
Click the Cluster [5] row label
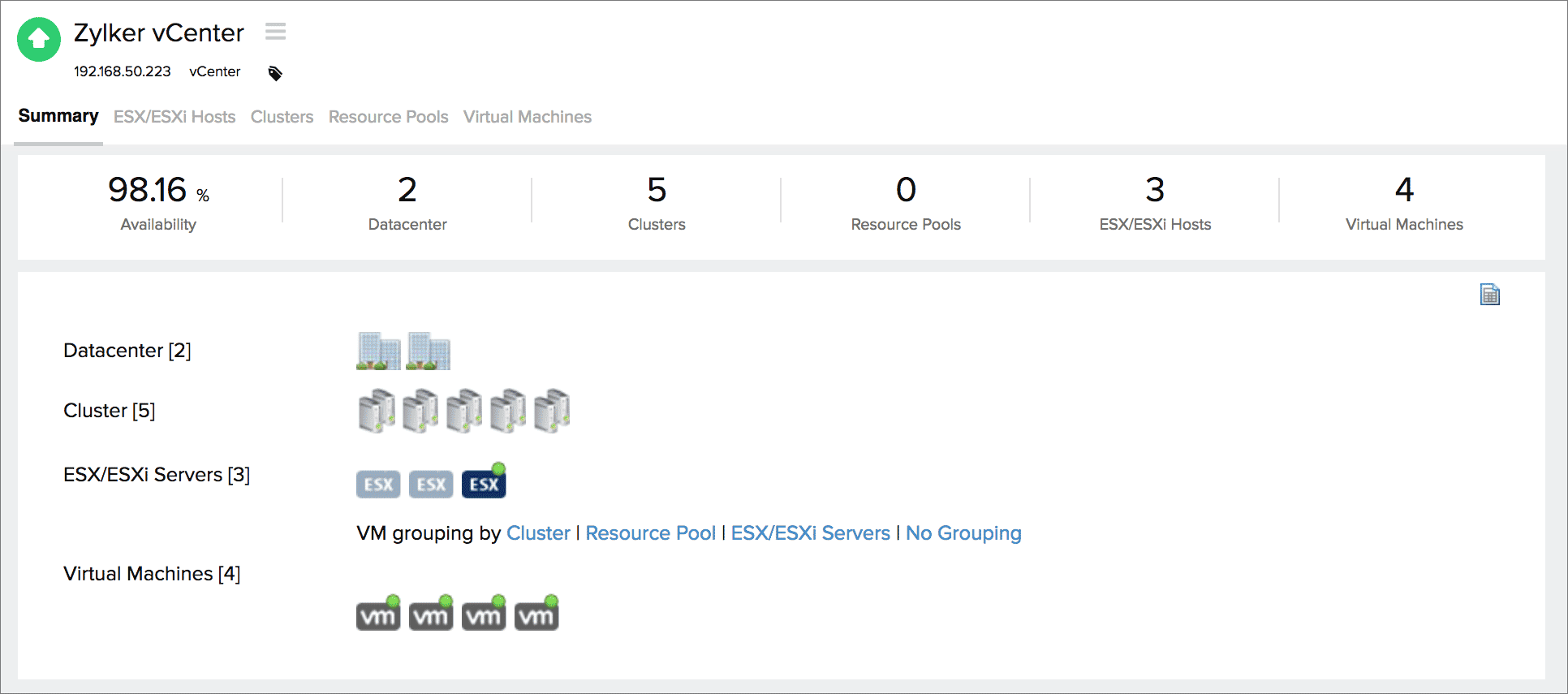(x=110, y=411)
